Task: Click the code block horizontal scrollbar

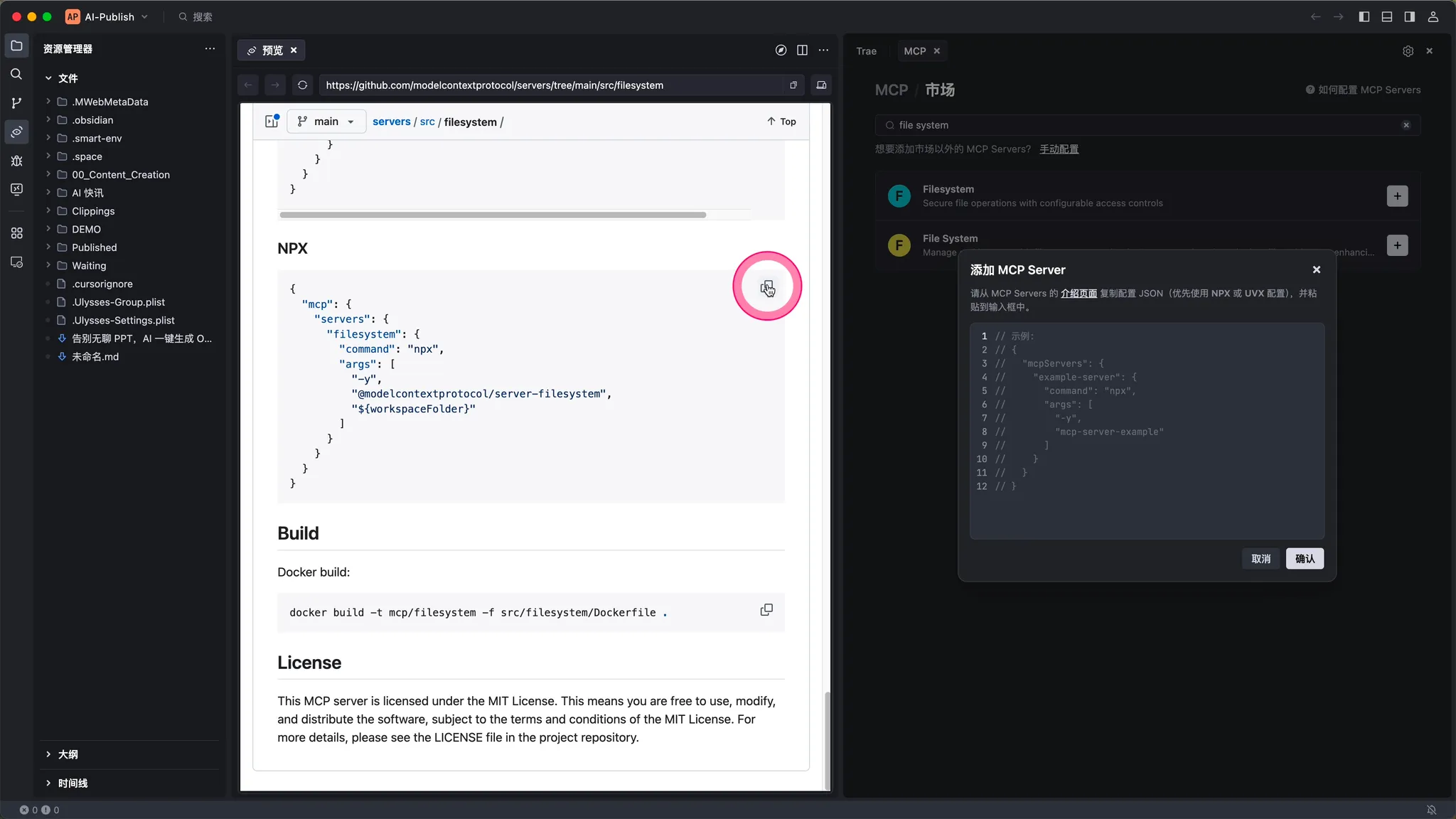Action: click(493, 215)
